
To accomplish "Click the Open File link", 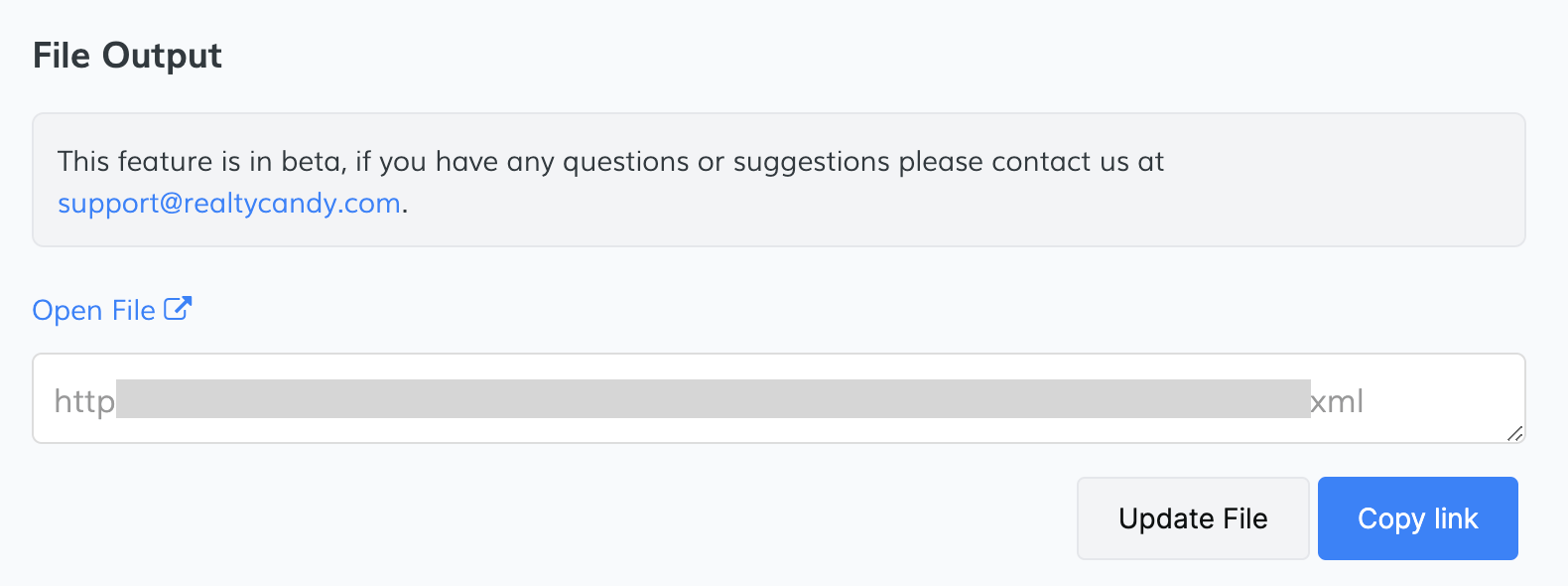I will pyautogui.click(x=94, y=311).
